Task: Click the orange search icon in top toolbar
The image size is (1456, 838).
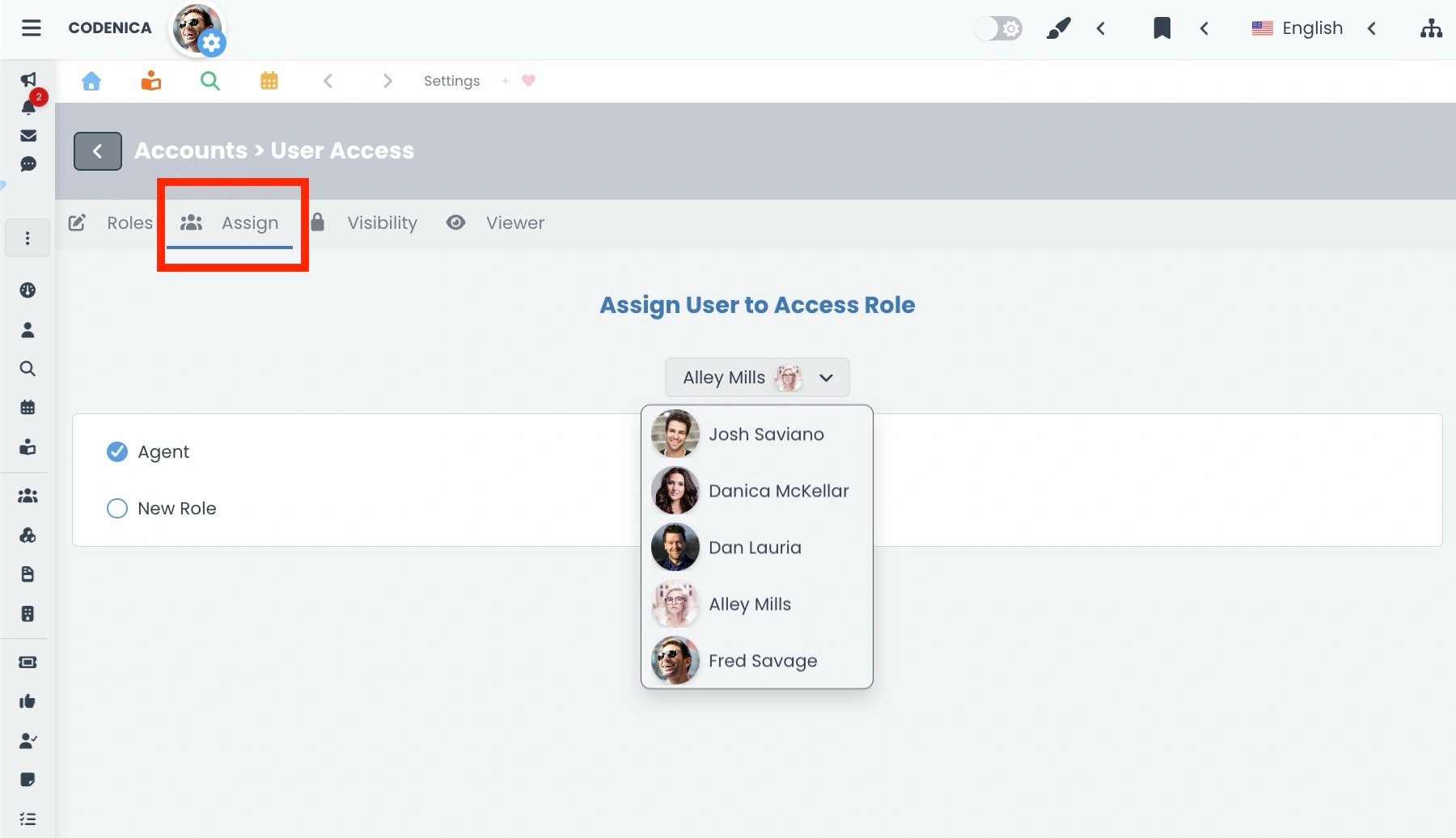Action: [210, 80]
